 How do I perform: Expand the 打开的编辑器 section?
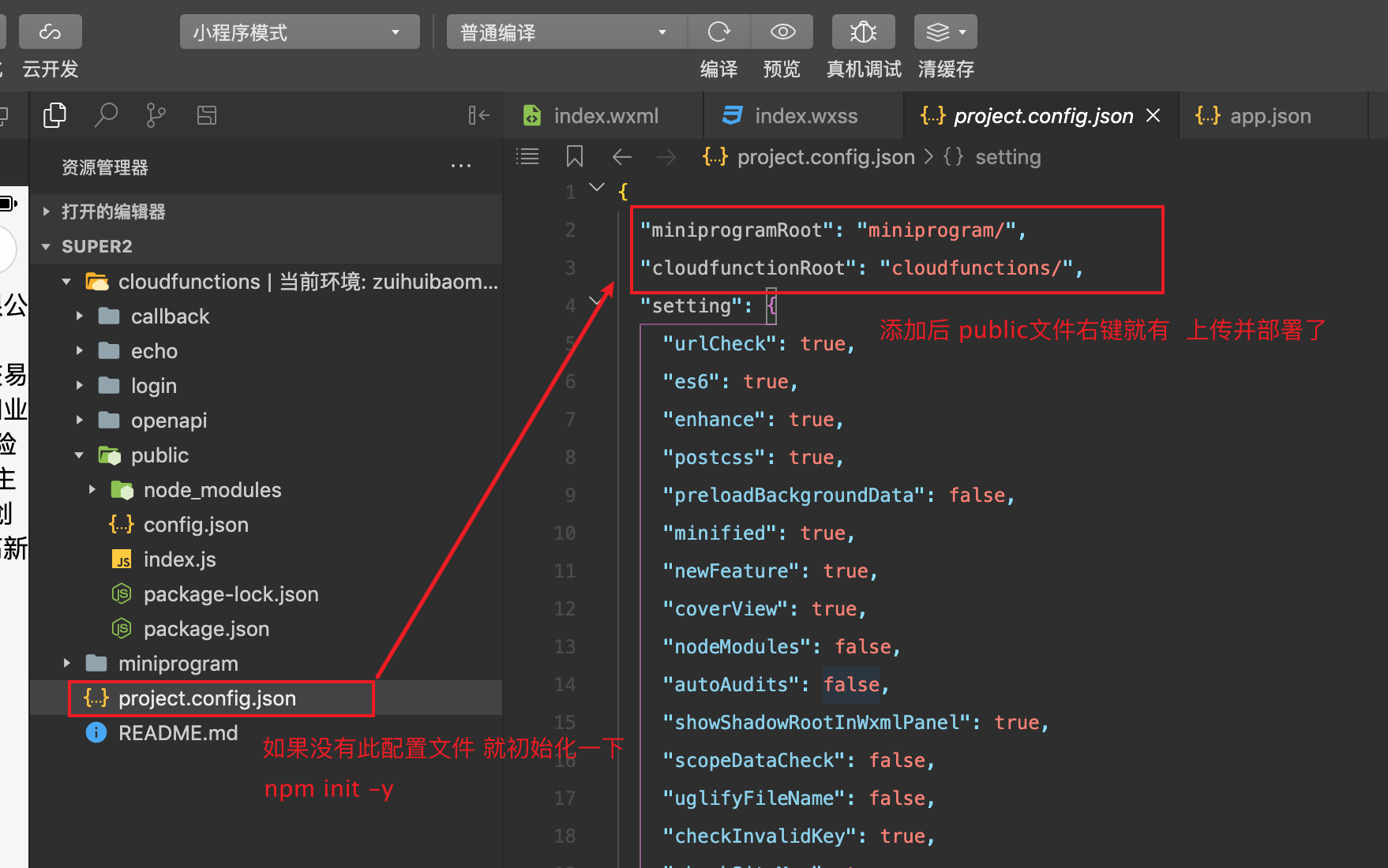click(265, 211)
